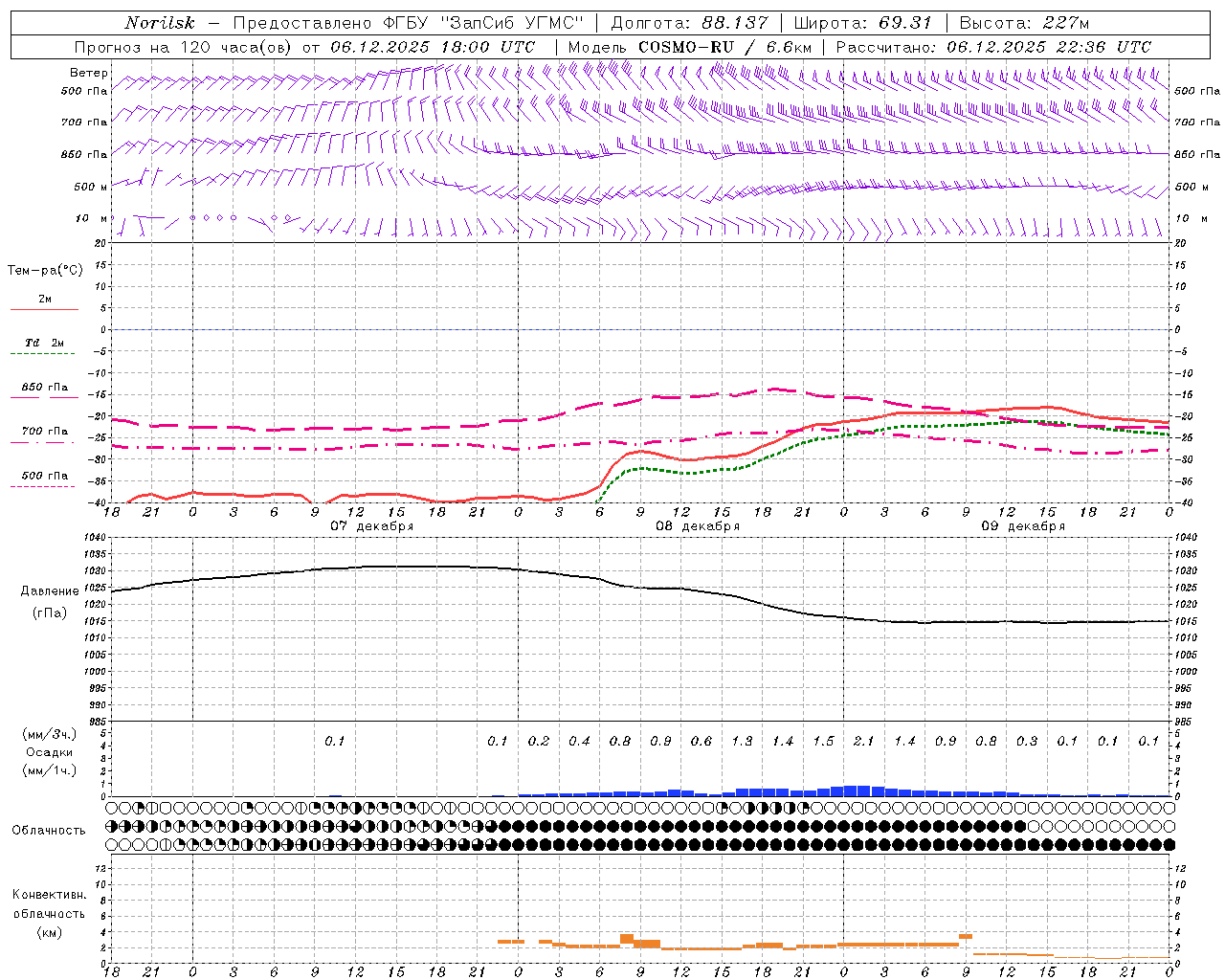Click the Облачность cloudiness label
Screen dimensions: 1225x980
(x=49, y=830)
